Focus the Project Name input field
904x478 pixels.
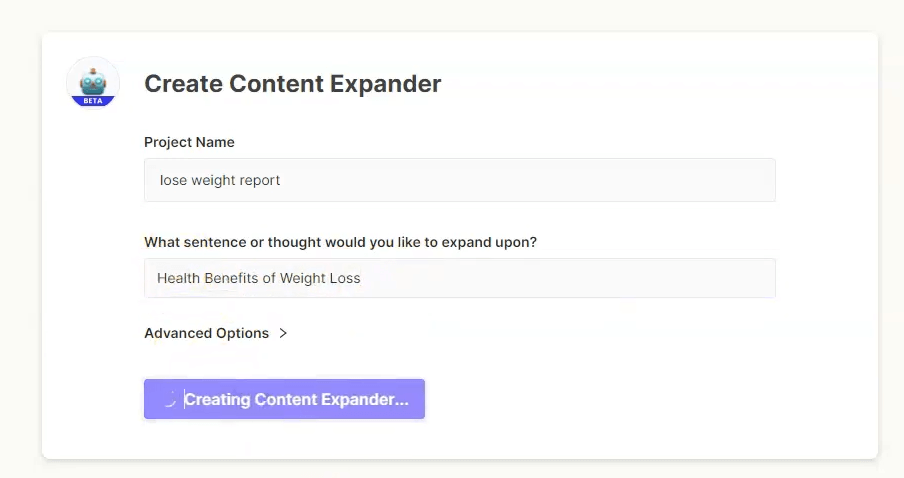[459, 180]
